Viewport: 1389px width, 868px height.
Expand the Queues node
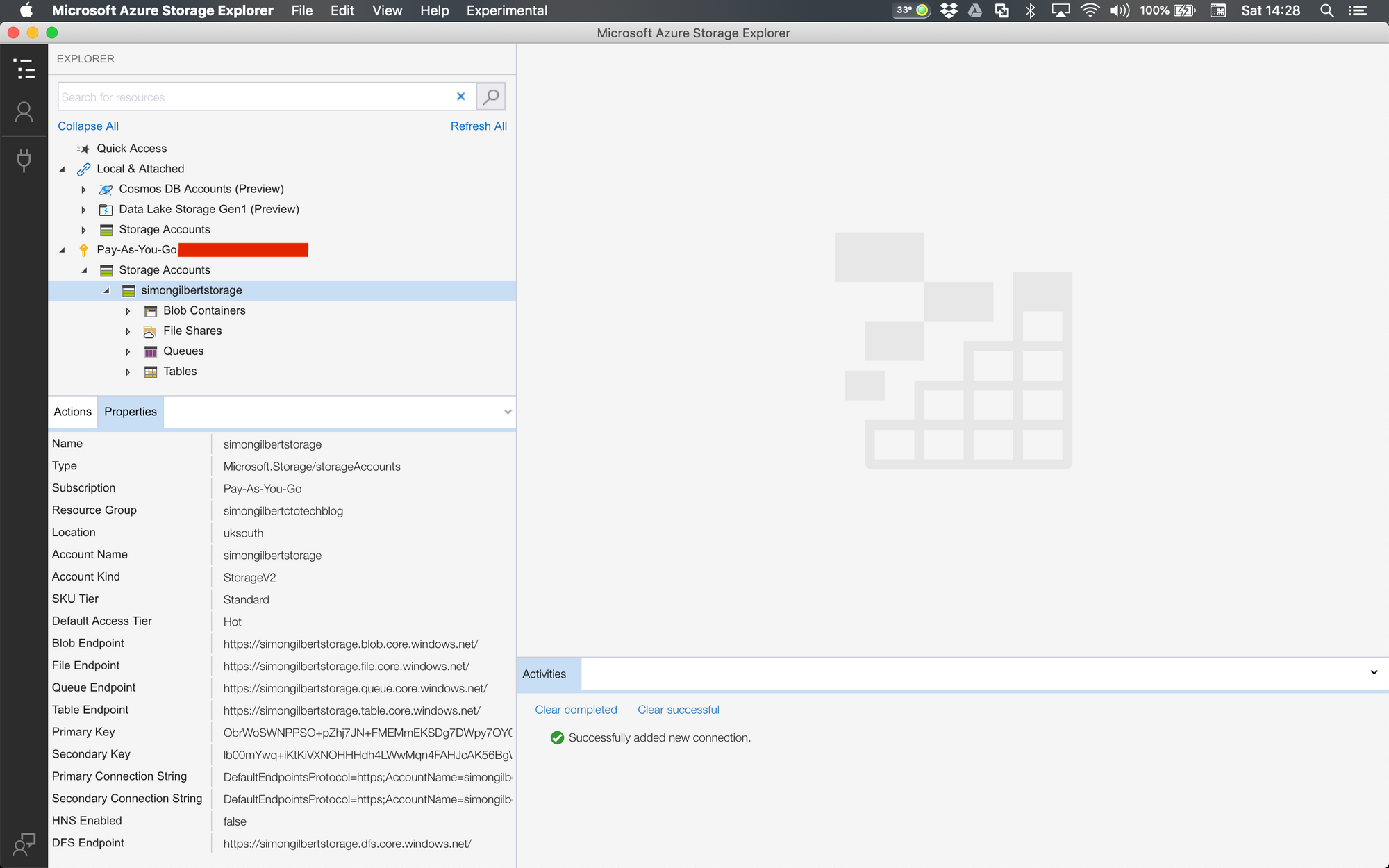point(128,351)
